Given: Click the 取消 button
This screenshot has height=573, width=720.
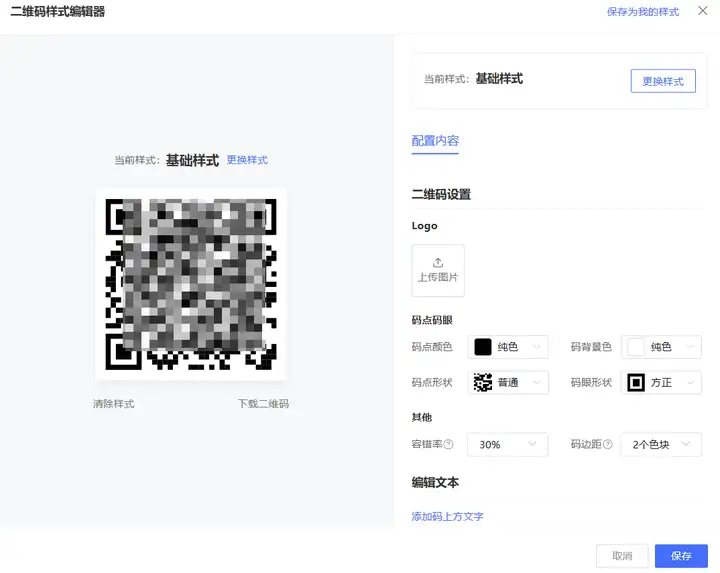Looking at the screenshot, I should pos(622,556).
